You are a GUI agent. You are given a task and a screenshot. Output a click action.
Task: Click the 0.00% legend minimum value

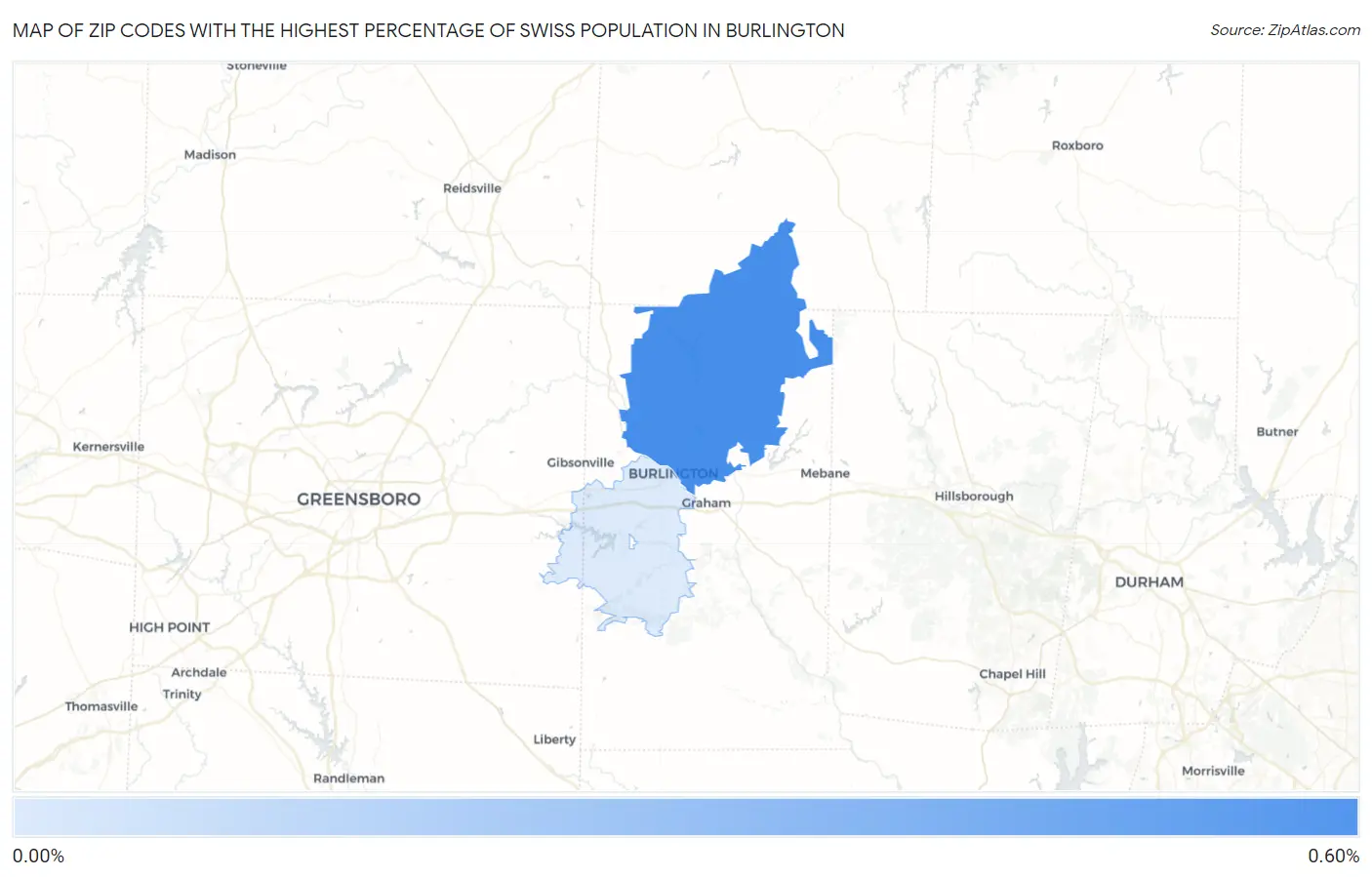[x=38, y=857]
